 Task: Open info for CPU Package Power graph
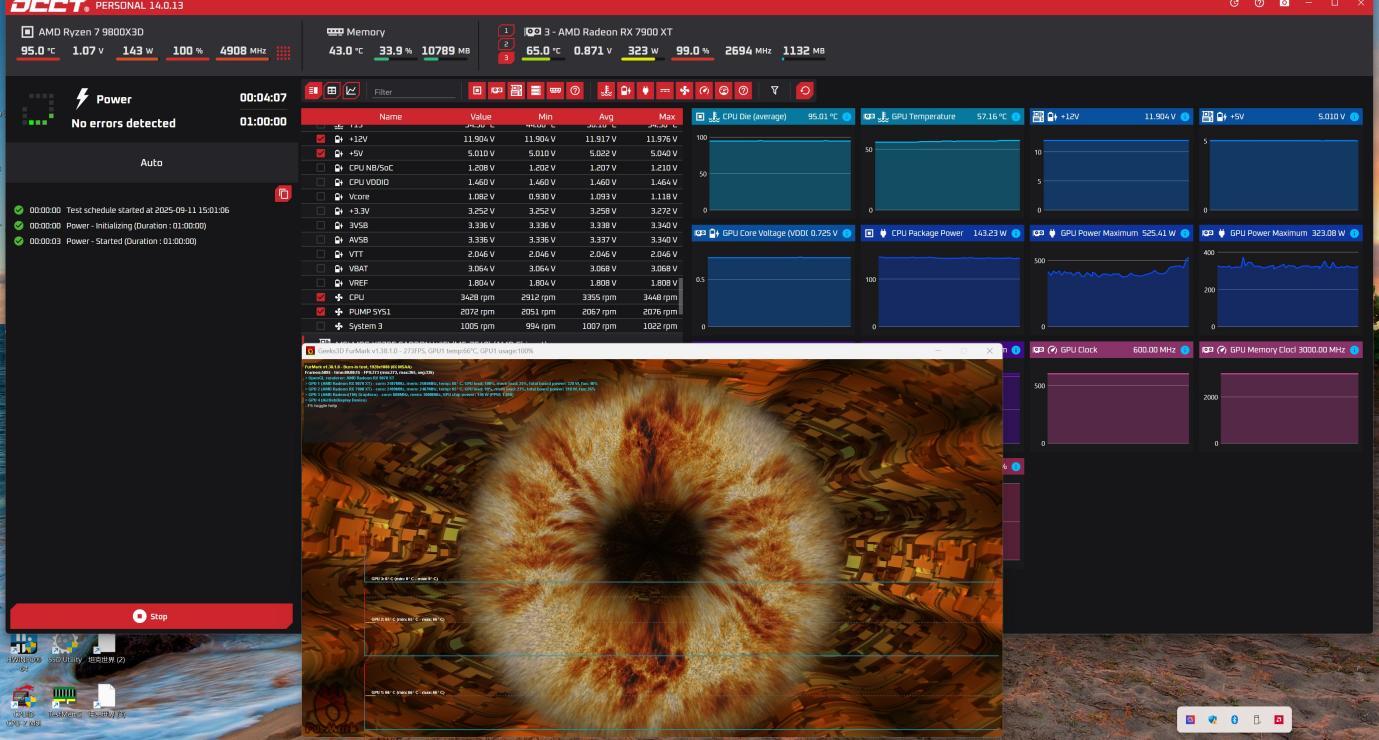click(x=1016, y=233)
